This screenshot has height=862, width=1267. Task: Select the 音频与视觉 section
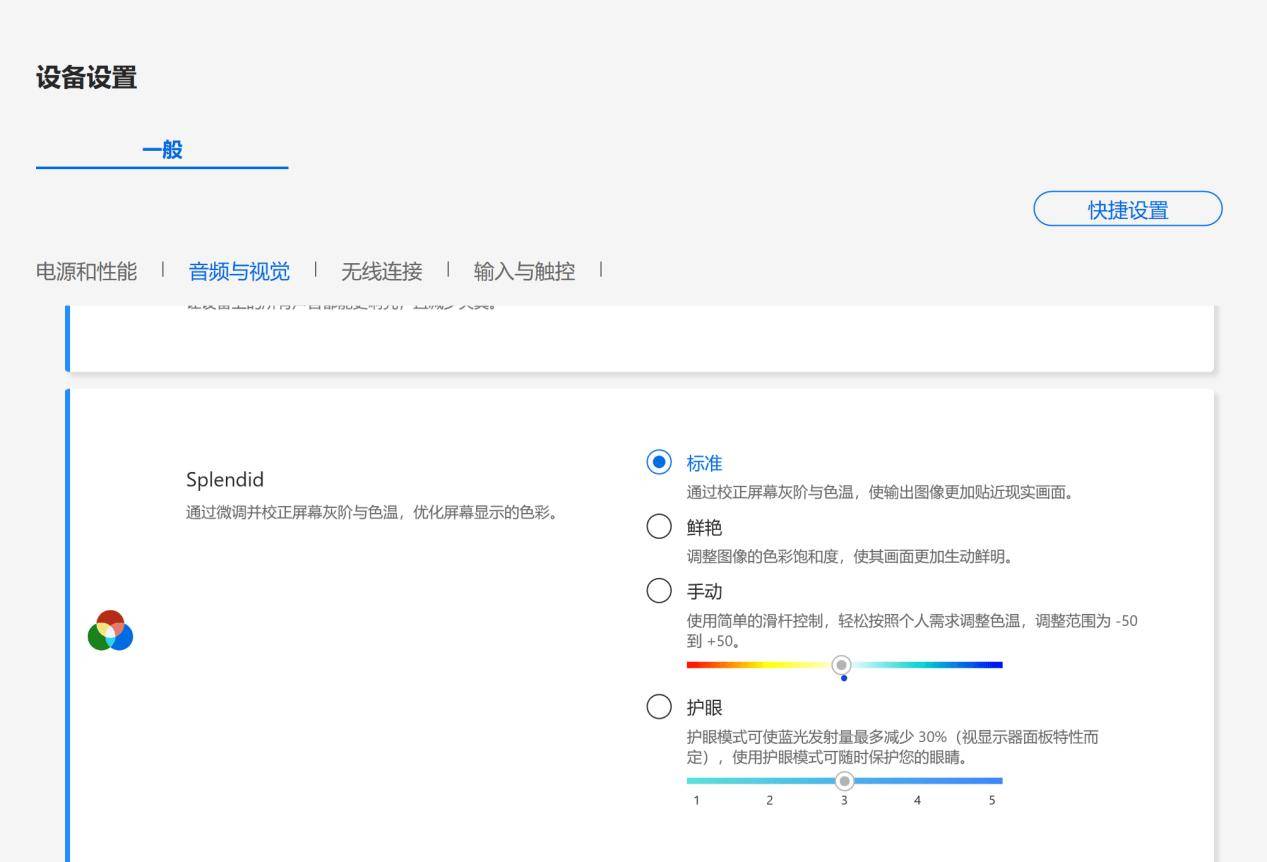coord(239,271)
